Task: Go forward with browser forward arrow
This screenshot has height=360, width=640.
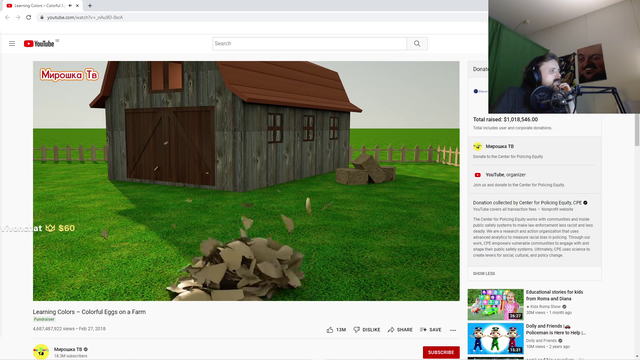Action: click(18, 17)
